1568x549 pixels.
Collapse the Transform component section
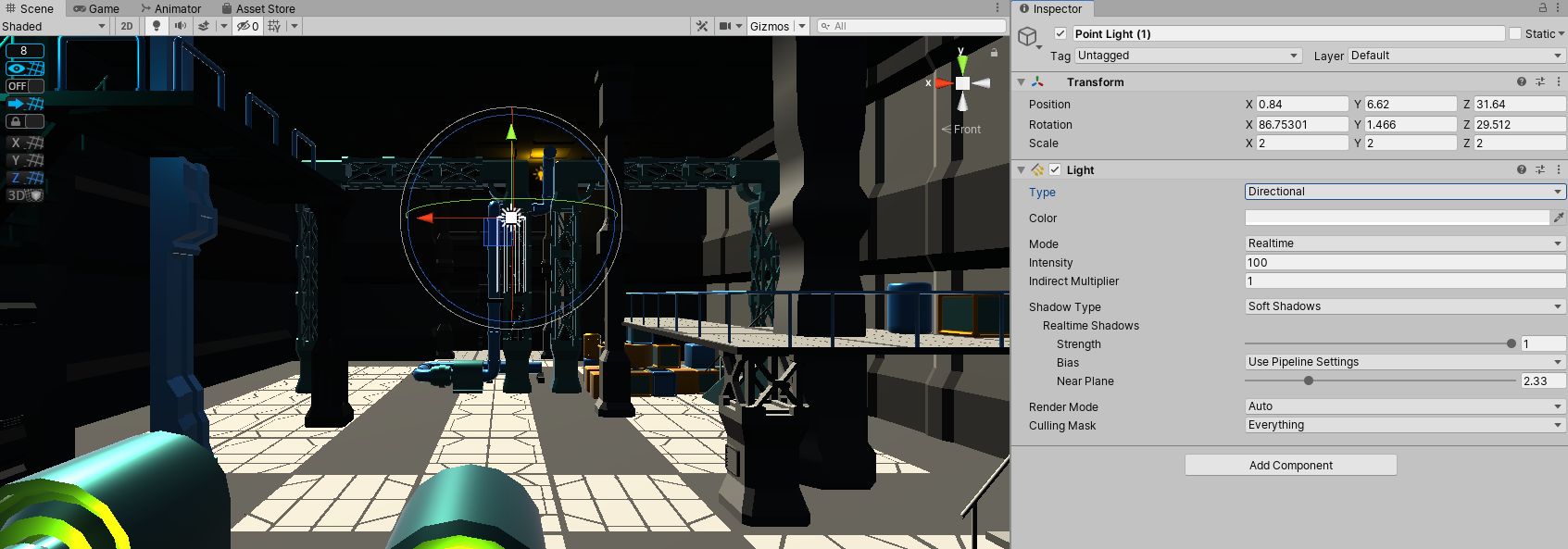click(1022, 81)
